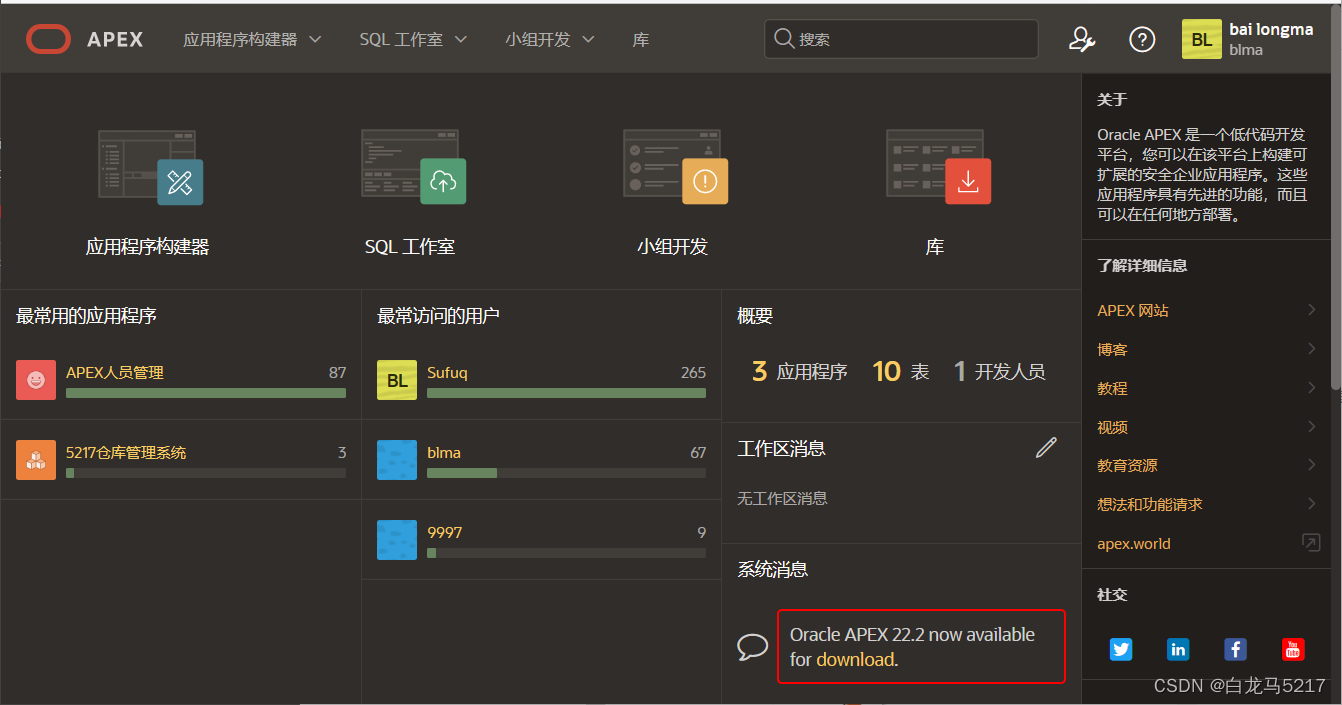Click the 5217仓库管理系统 orange app icon
This screenshot has width=1342, height=705.
36,460
